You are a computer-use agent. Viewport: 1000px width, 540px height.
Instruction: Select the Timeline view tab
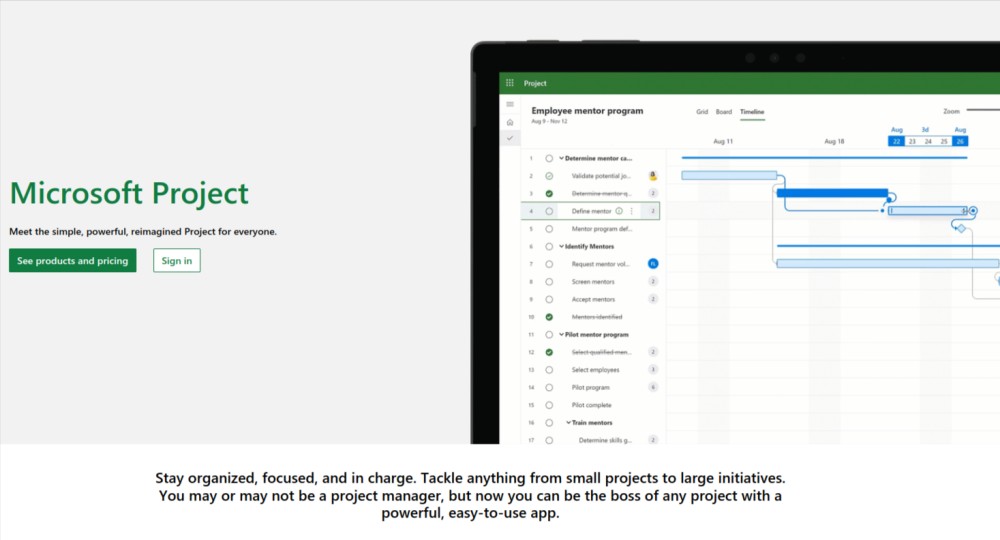click(752, 112)
